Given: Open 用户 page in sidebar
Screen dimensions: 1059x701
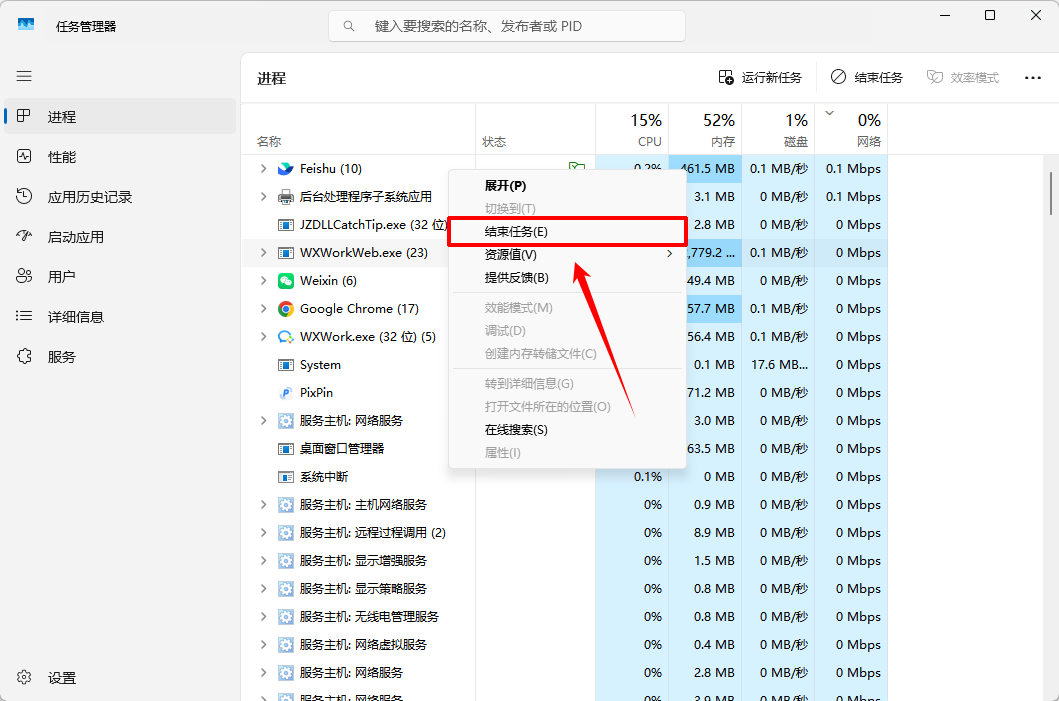Looking at the screenshot, I should tap(120, 276).
